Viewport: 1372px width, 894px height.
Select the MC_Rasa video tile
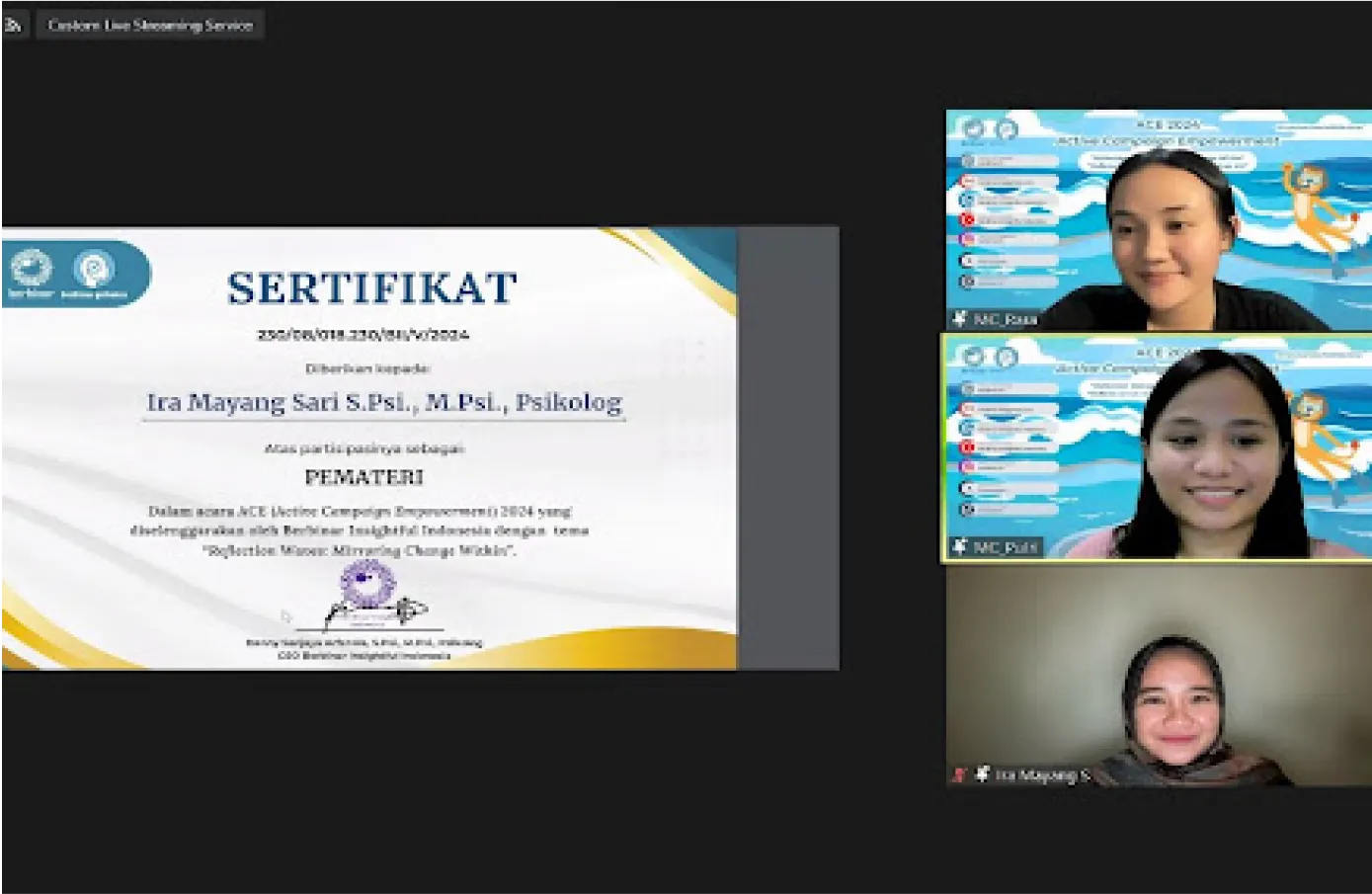coord(1159,219)
